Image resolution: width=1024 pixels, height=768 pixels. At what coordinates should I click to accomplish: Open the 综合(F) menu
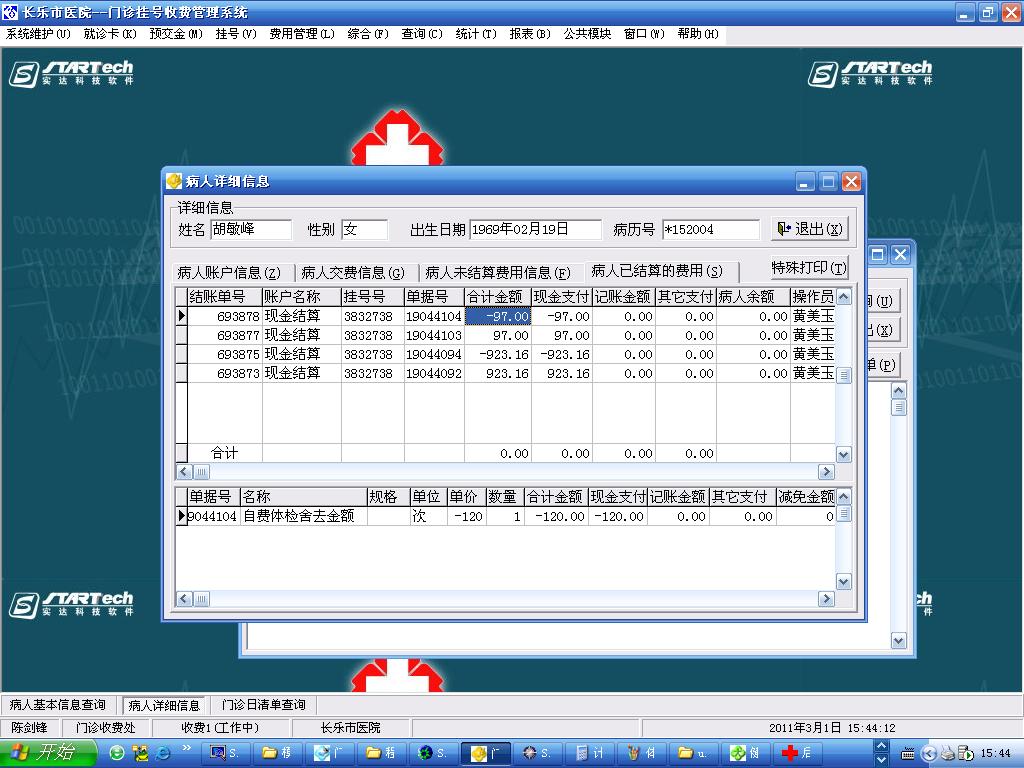click(368, 33)
